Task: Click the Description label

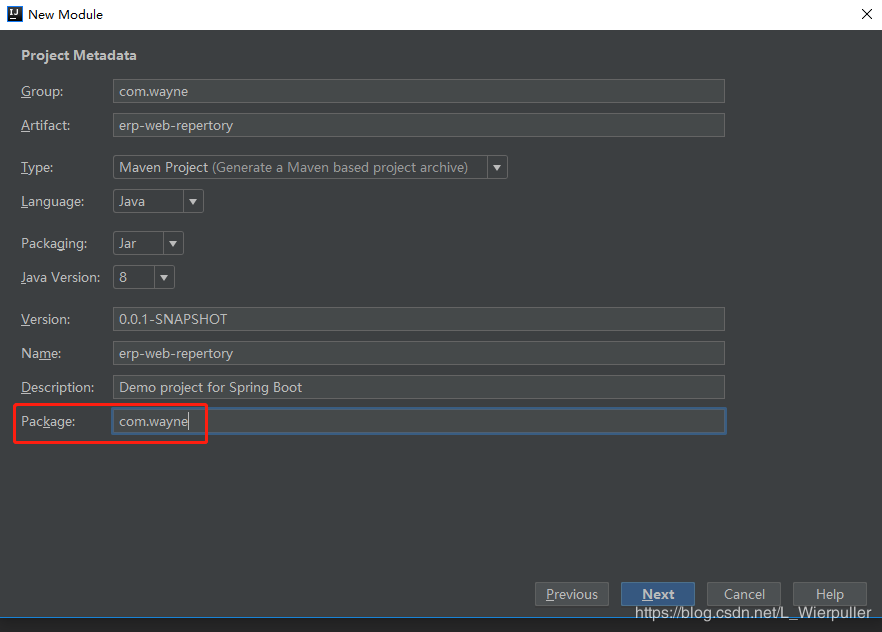Action: click(57, 387)
